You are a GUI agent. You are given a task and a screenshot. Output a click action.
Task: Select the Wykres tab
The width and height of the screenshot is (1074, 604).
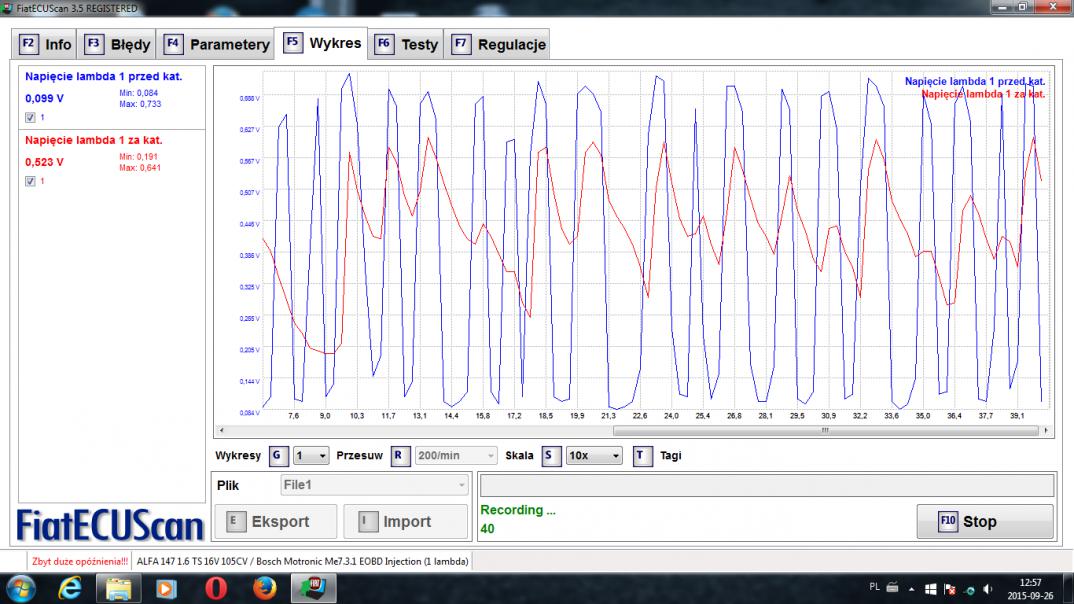(321, 43)
